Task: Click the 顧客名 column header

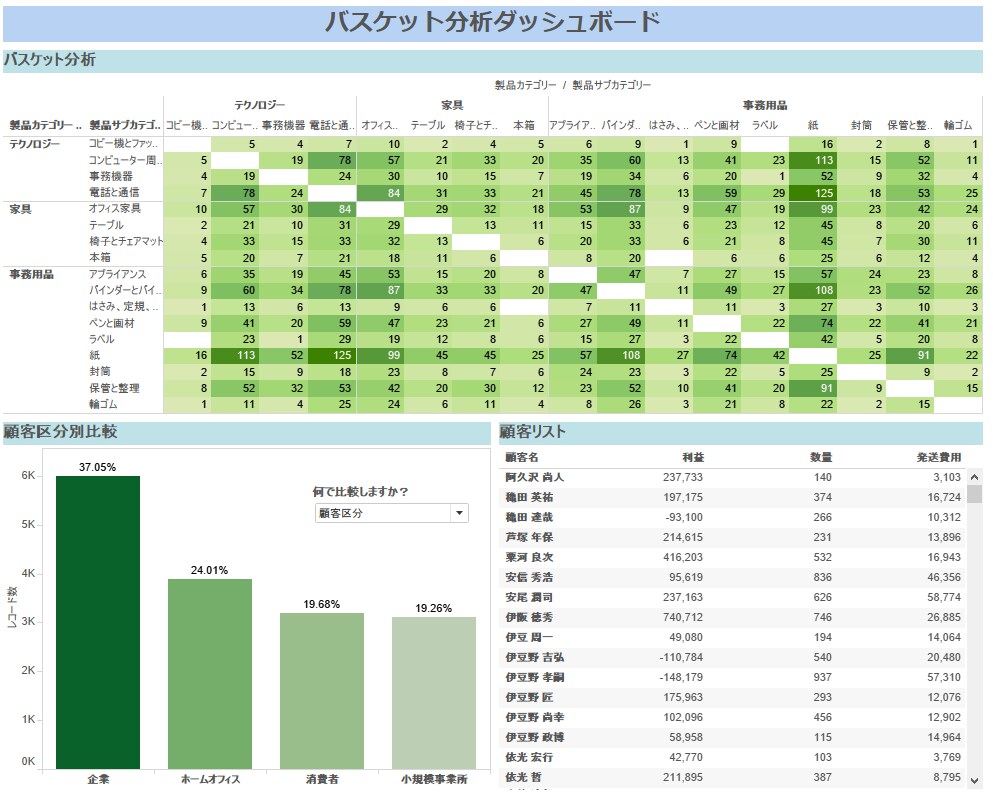Action: pyautogui.click(x=522, y=457)
